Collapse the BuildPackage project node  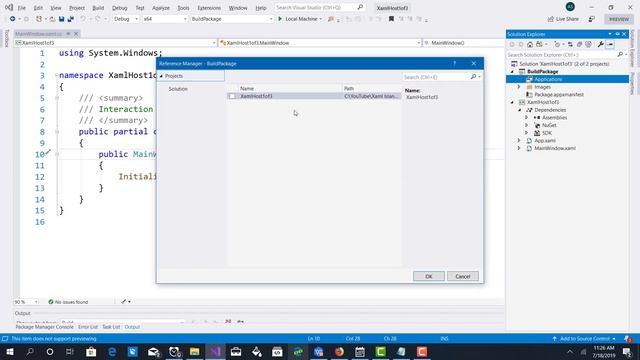click(512, 71)
